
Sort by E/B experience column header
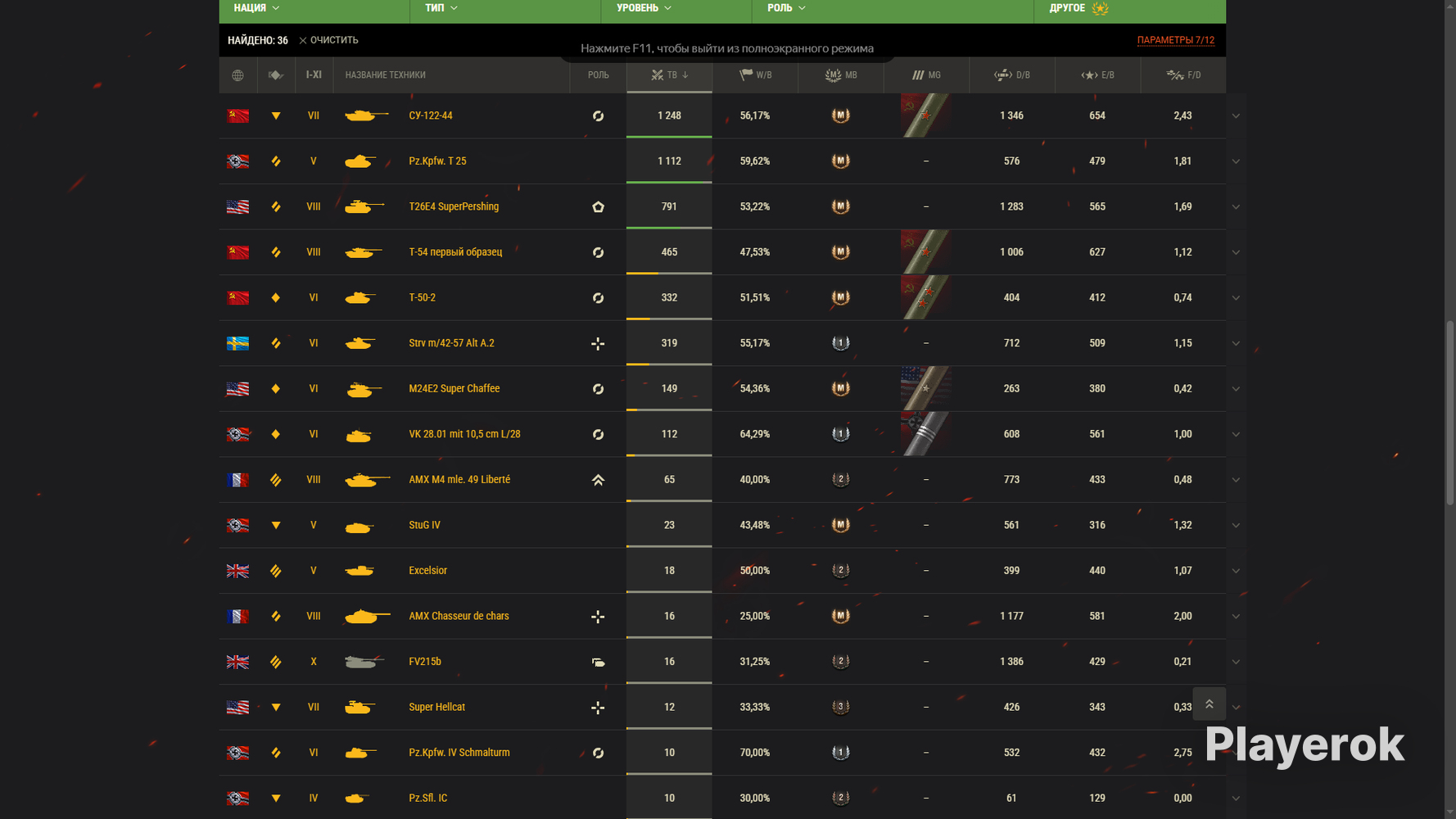pos(1097,75)
